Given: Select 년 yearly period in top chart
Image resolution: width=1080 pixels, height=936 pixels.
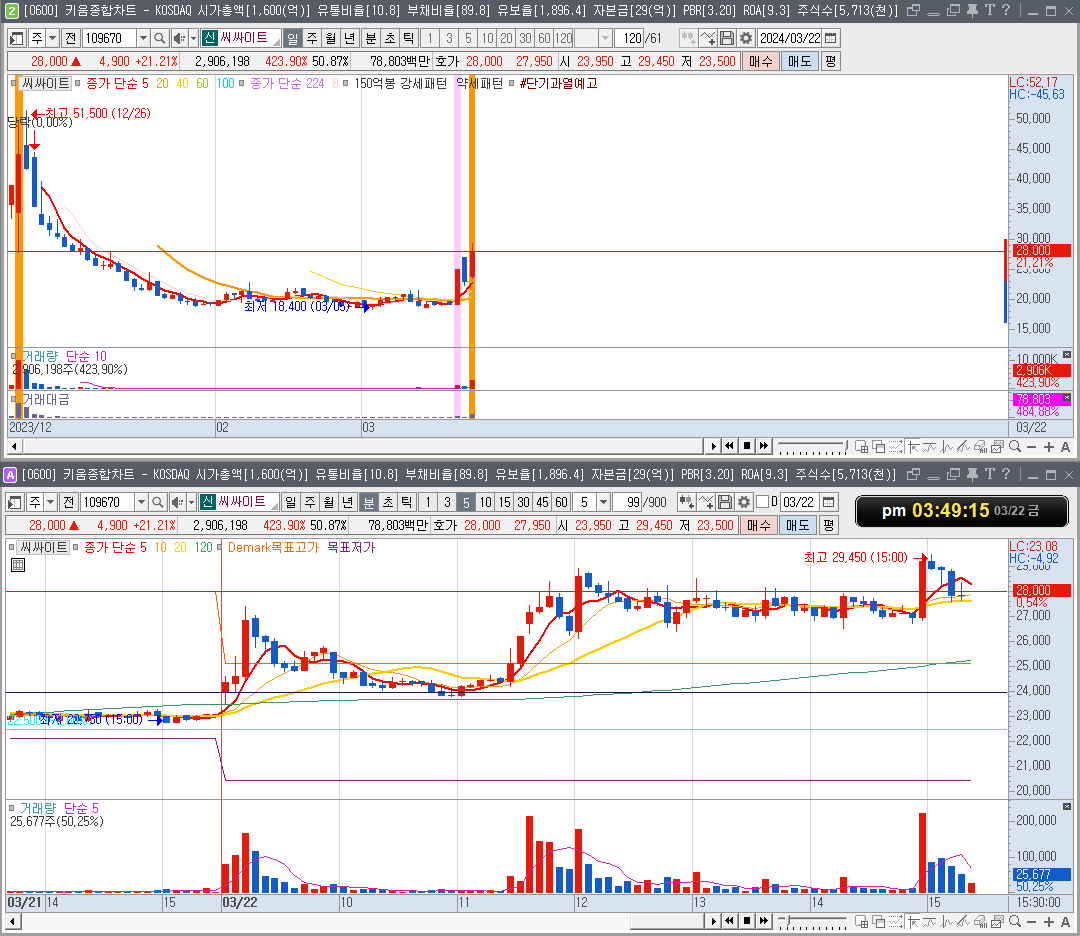Looking at the screenshot, I should tap(350, 38).
